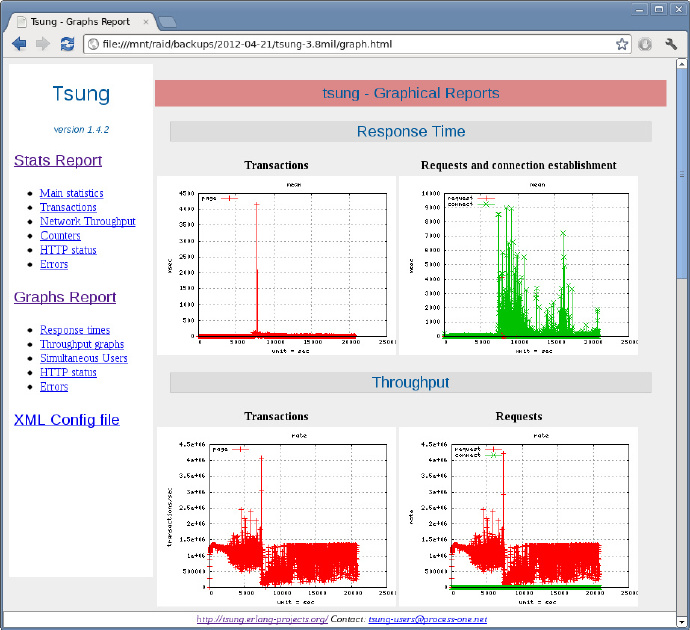Go to the Main statistics link

coord(72,193)
